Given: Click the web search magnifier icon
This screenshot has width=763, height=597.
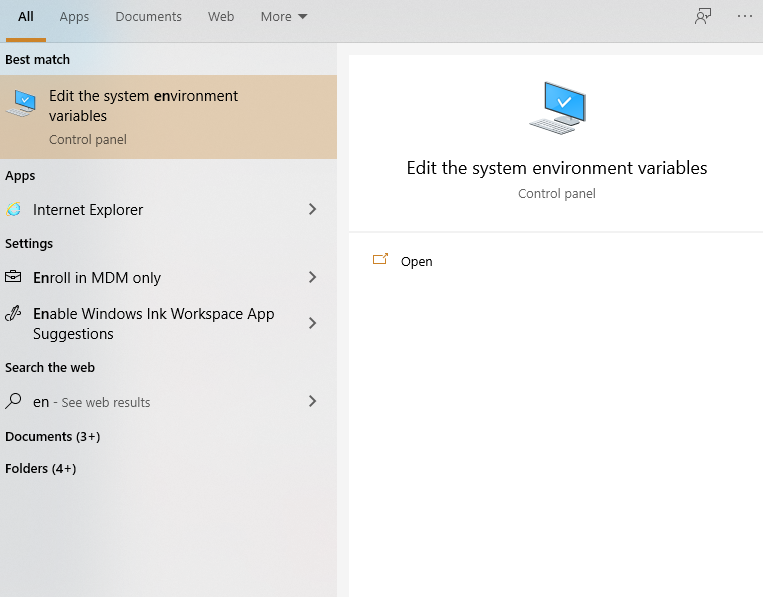Looking at the screenshot, I should pos(14,402).
